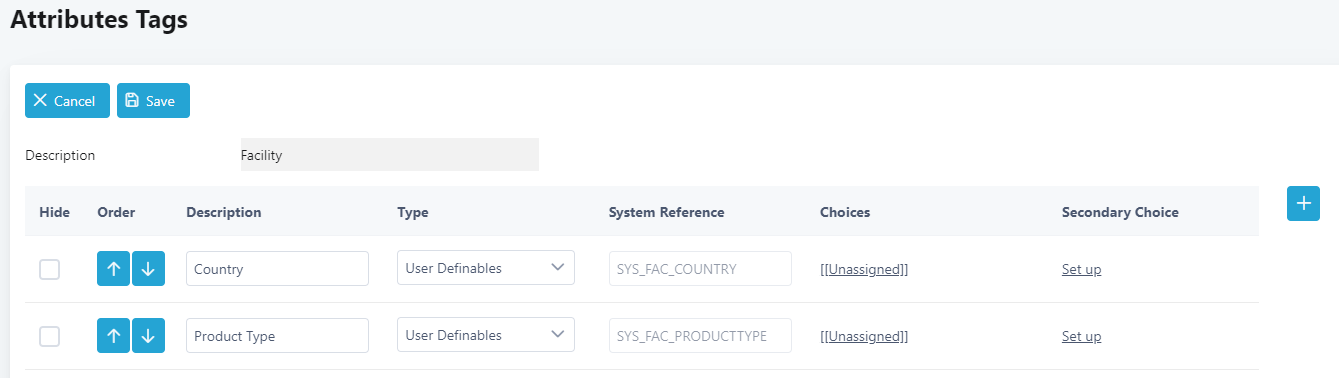Save the attribute tags
Image resolution: width=1339 pixels, height=378 pixels.
click(153, 101)
